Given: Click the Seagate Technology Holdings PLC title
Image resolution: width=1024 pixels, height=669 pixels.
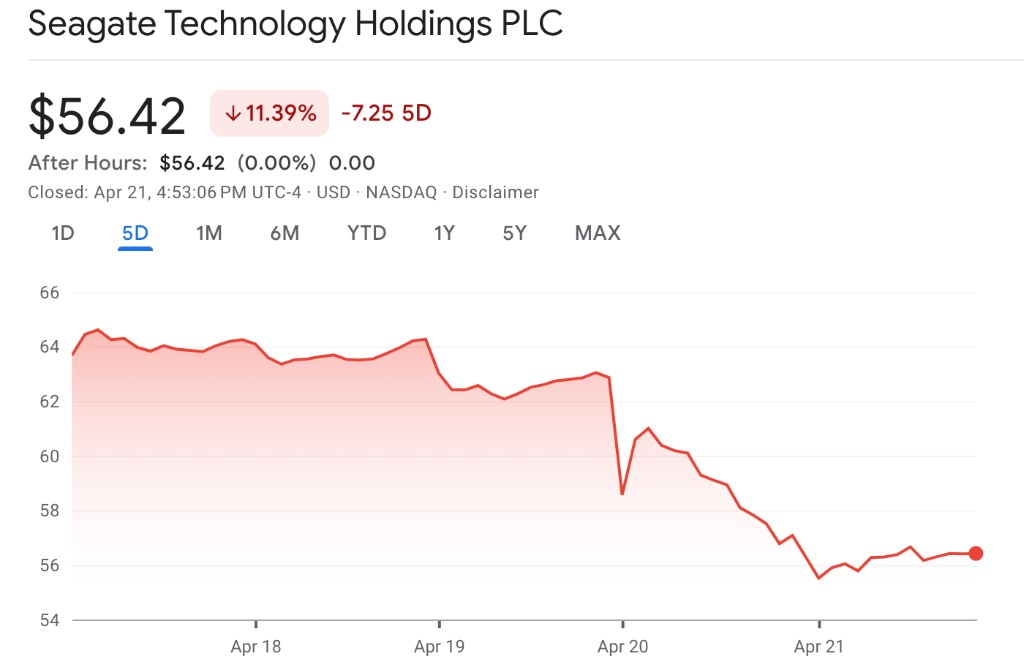Looking at the screenshot, I should 295,24.
